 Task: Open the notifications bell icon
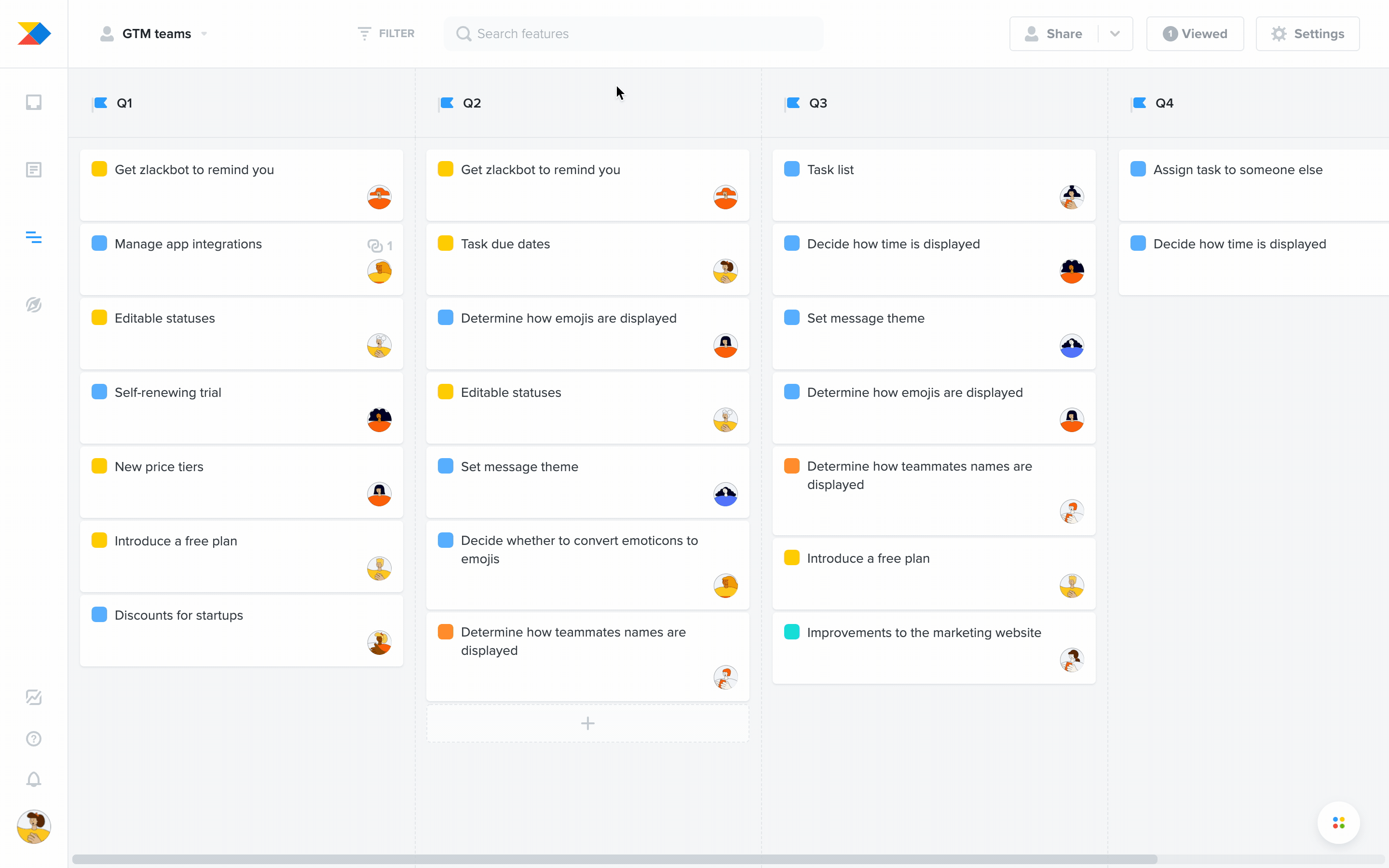coord(34,779)
